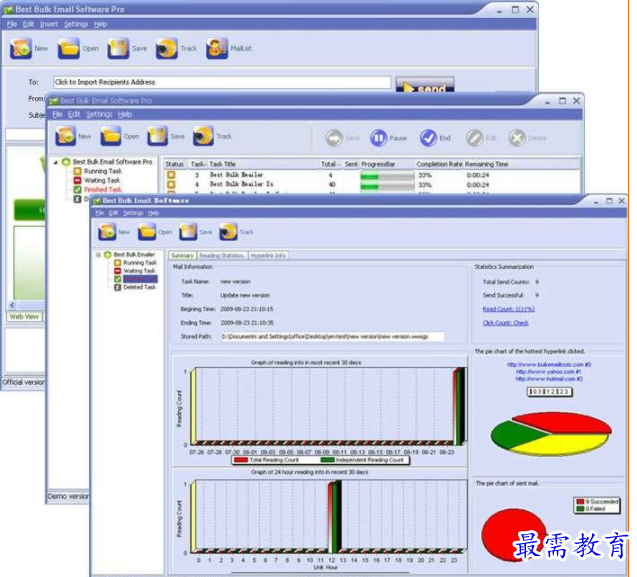Click Open icon in front window toolbar
The width and height of the screenshot is (637, 577).
[x=147, y=232]
